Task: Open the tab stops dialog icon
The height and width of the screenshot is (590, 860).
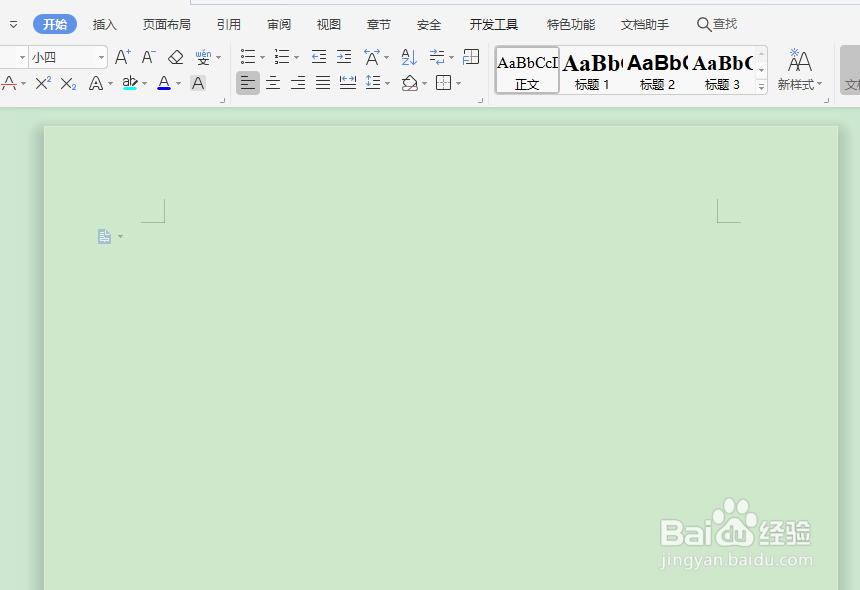Action: click(471, 57)
